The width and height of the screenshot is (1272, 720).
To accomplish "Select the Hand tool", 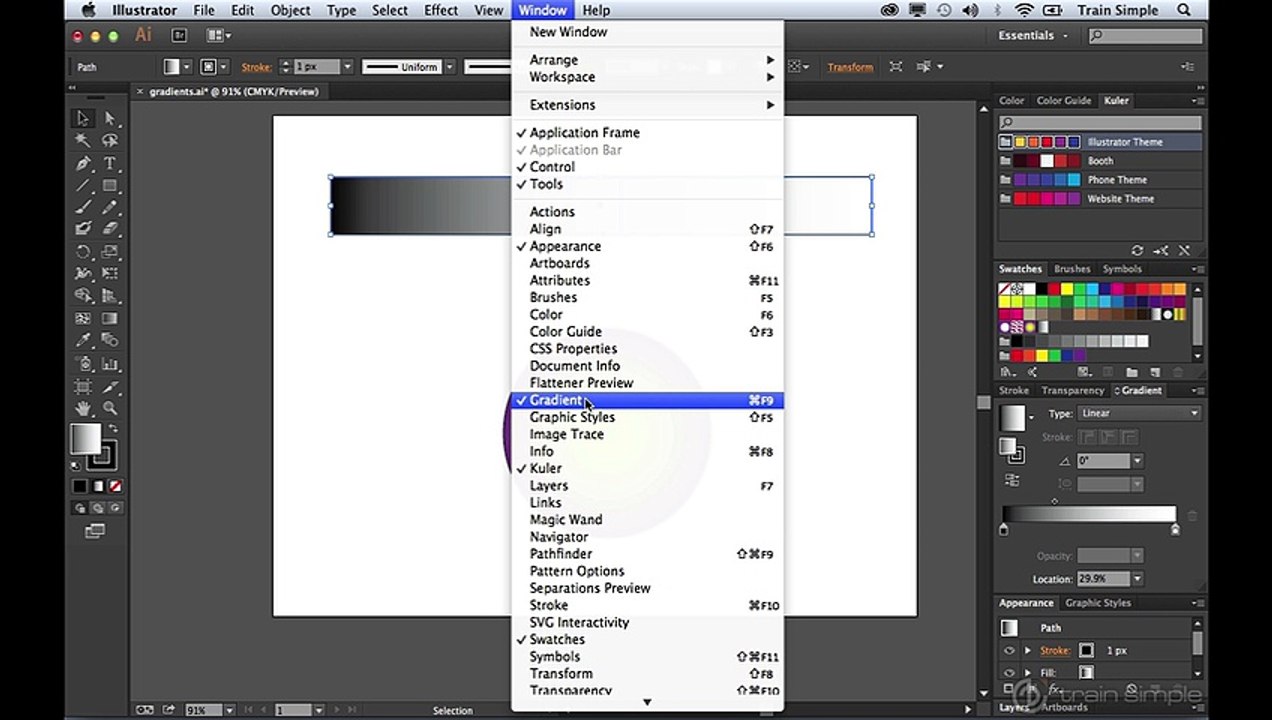I will [84, 408].
